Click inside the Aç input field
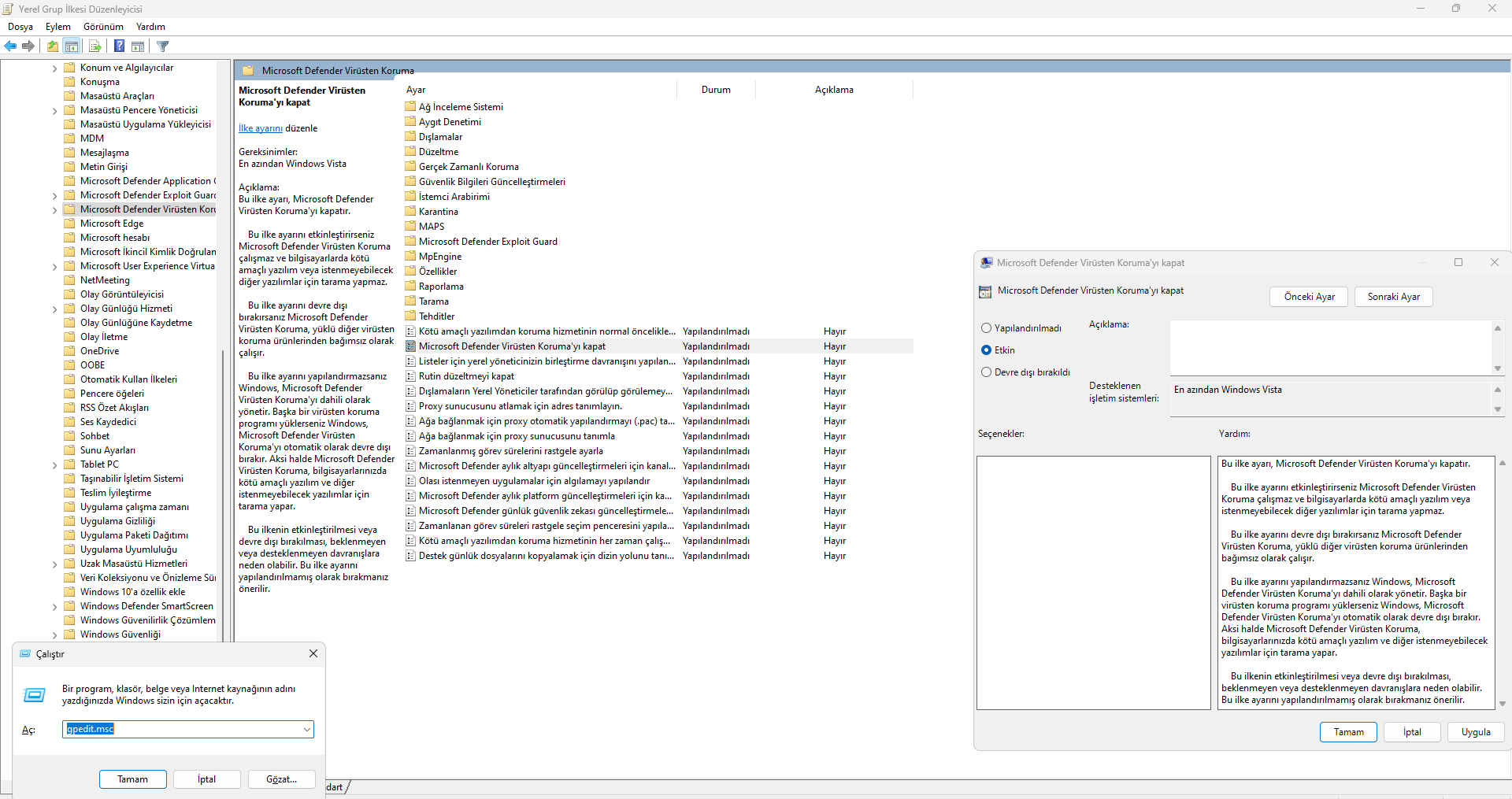1512x799 pixels. 183,730
